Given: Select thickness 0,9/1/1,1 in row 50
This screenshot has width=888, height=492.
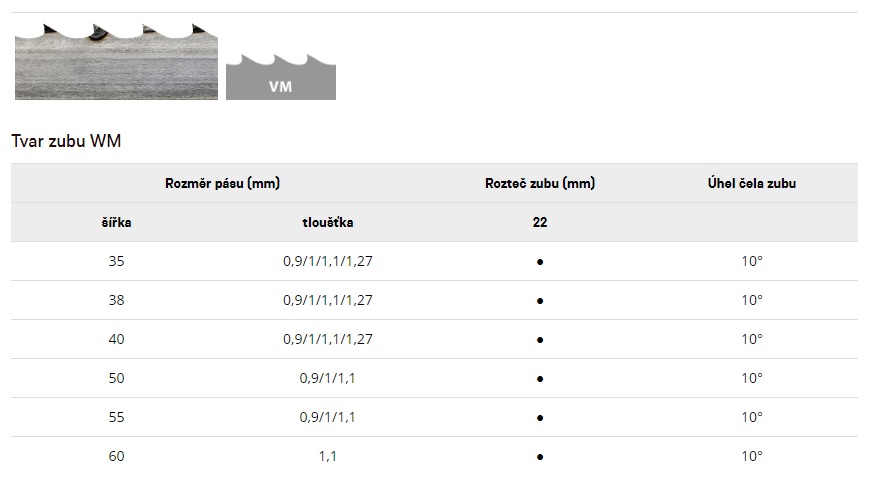Looking at the screenshot, I should (x=327, y=379).
